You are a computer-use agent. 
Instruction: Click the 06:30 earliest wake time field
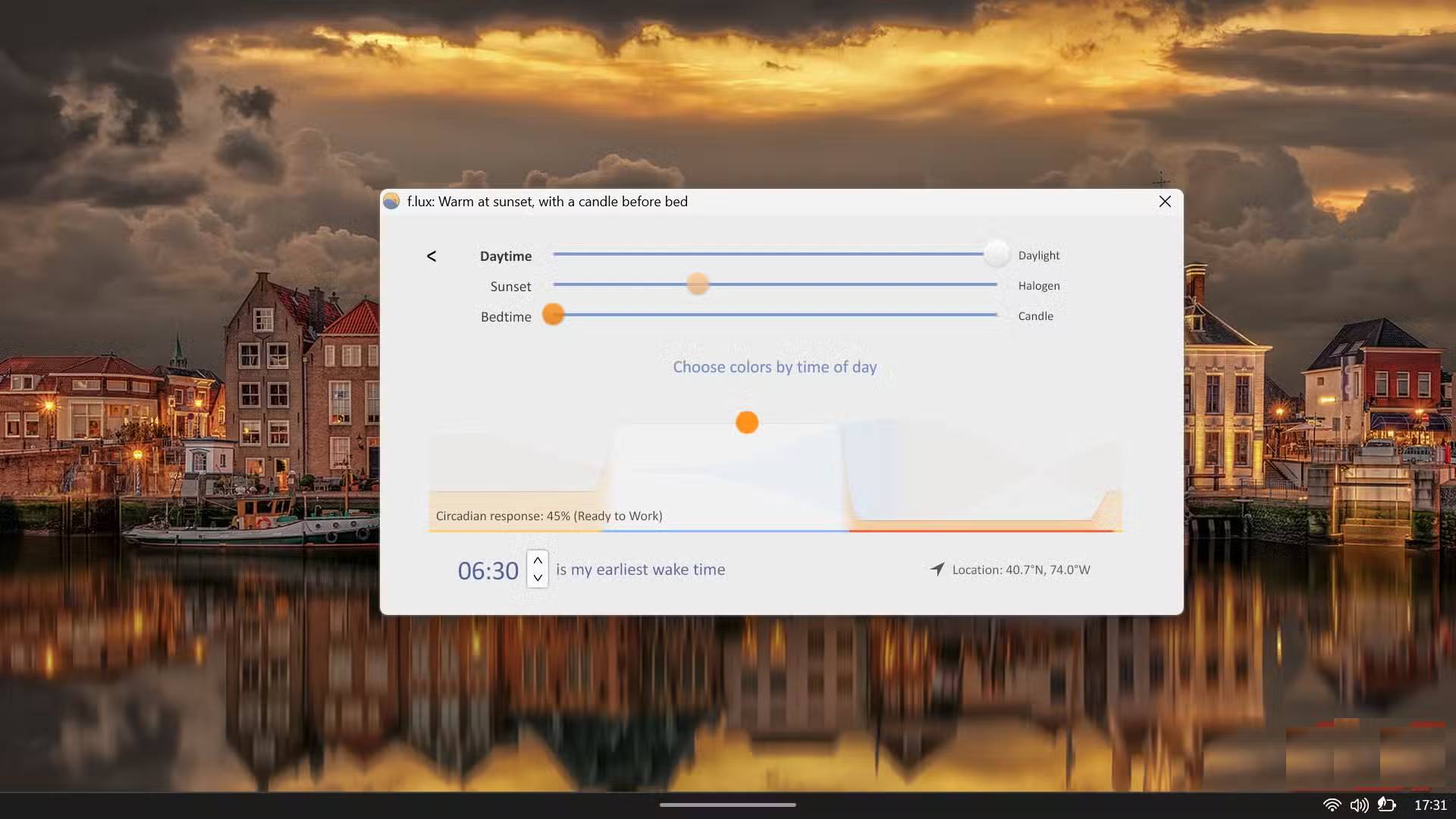[x=488, y=570]
